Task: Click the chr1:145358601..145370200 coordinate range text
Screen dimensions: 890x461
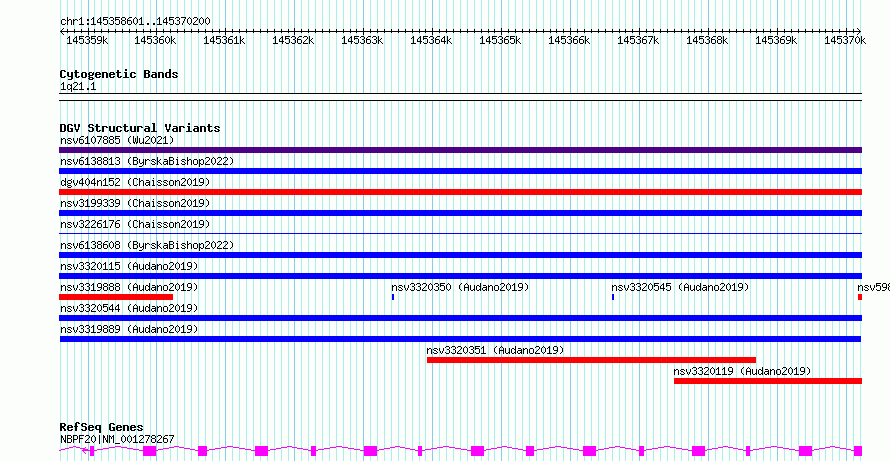Action: [x=135, y=22]
